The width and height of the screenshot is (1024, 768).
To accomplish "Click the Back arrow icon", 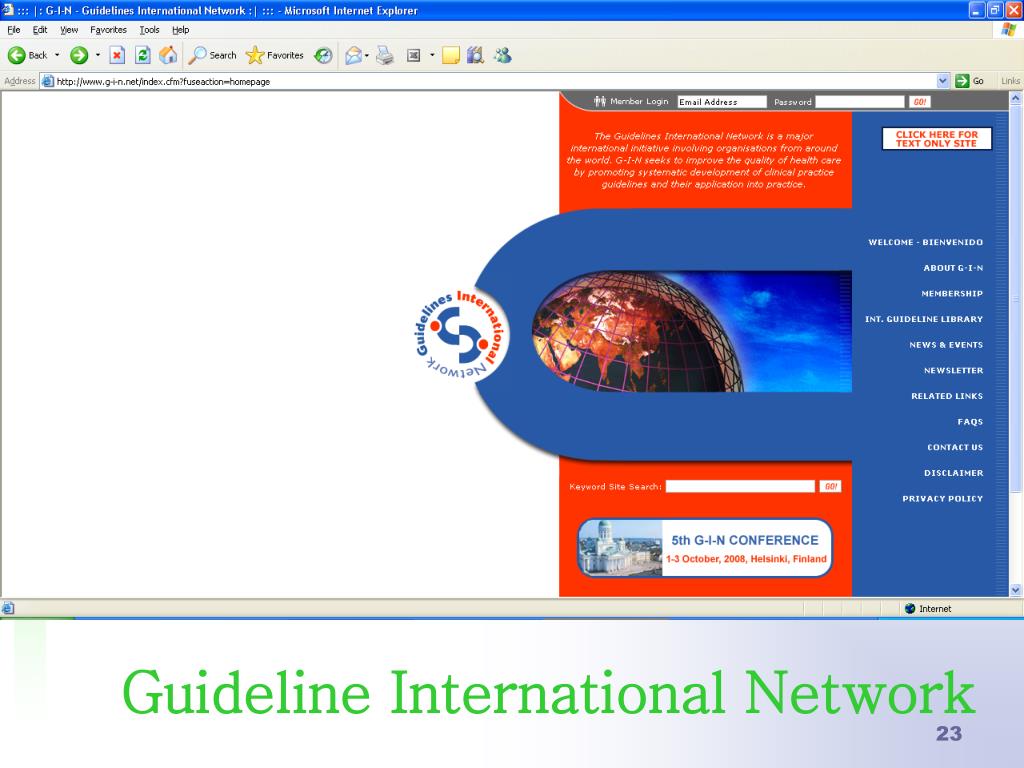I will point(16,56).
